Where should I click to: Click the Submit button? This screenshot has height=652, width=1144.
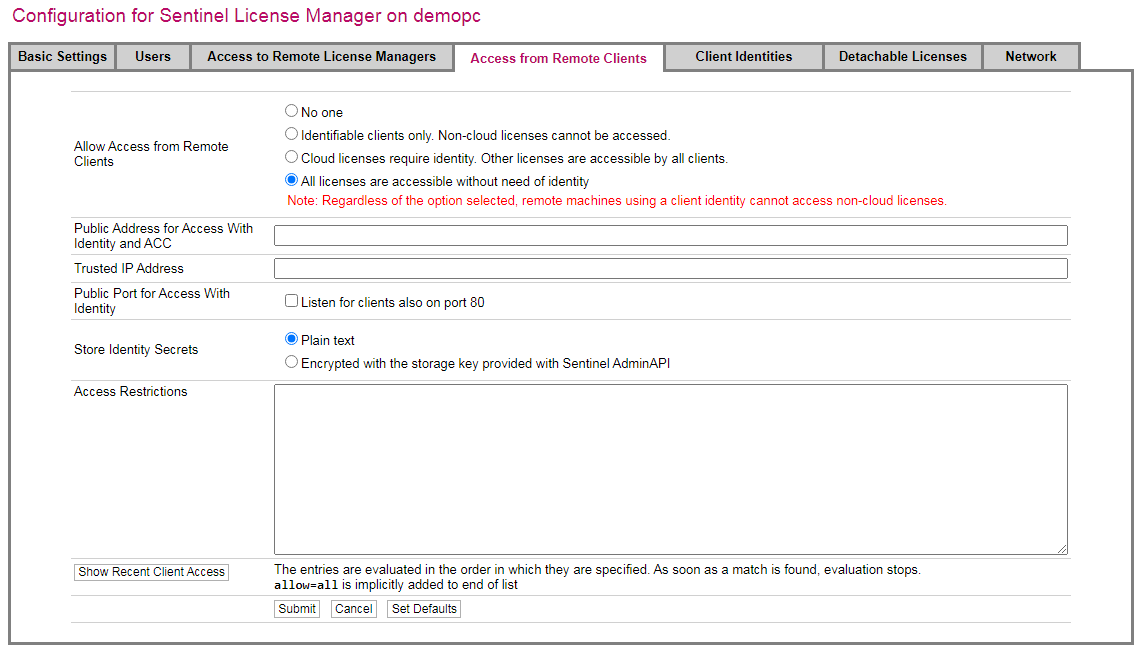pos(297,609)
